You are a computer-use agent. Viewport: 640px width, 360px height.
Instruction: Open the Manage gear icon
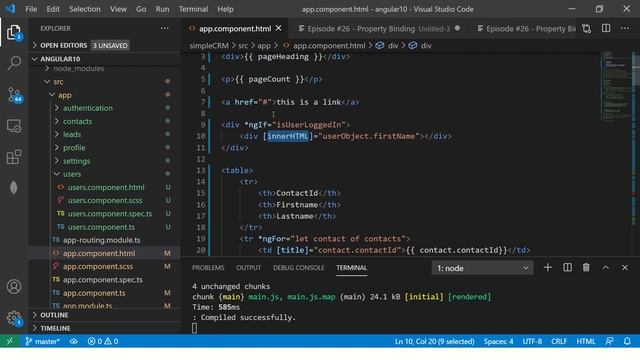coord(14,318)
